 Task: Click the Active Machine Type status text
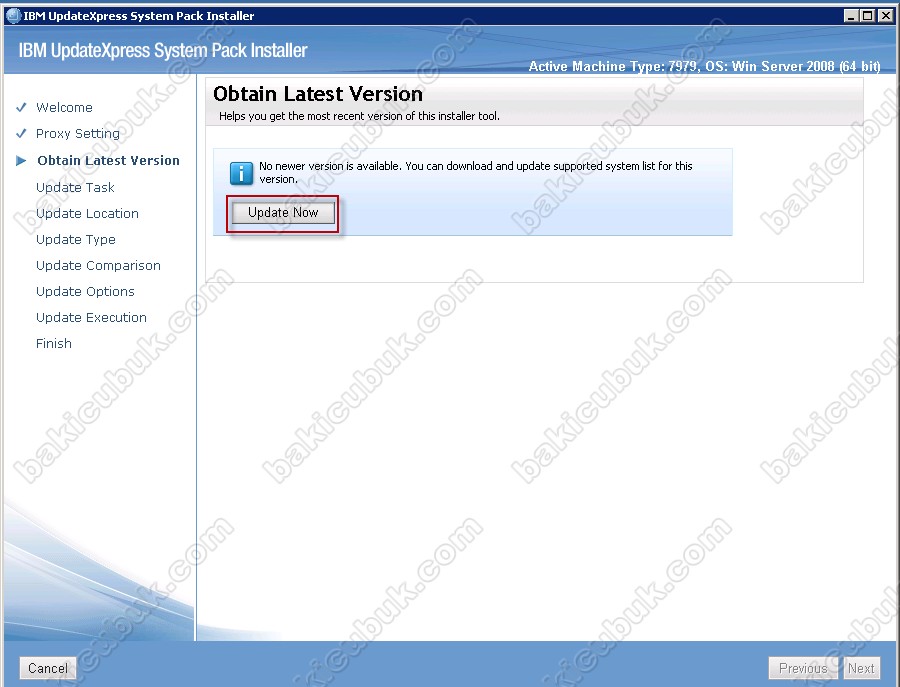704,67
